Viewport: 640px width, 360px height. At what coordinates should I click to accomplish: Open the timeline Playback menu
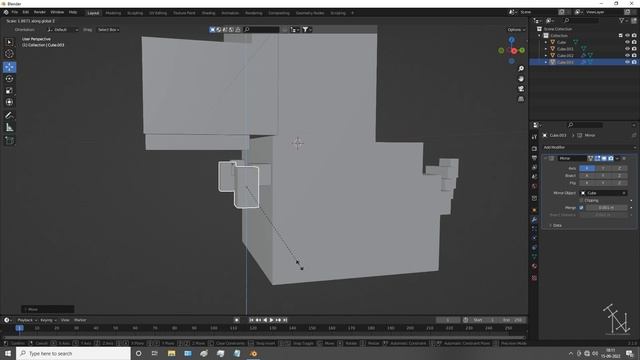pyautogui.click(x=27, y=320)
